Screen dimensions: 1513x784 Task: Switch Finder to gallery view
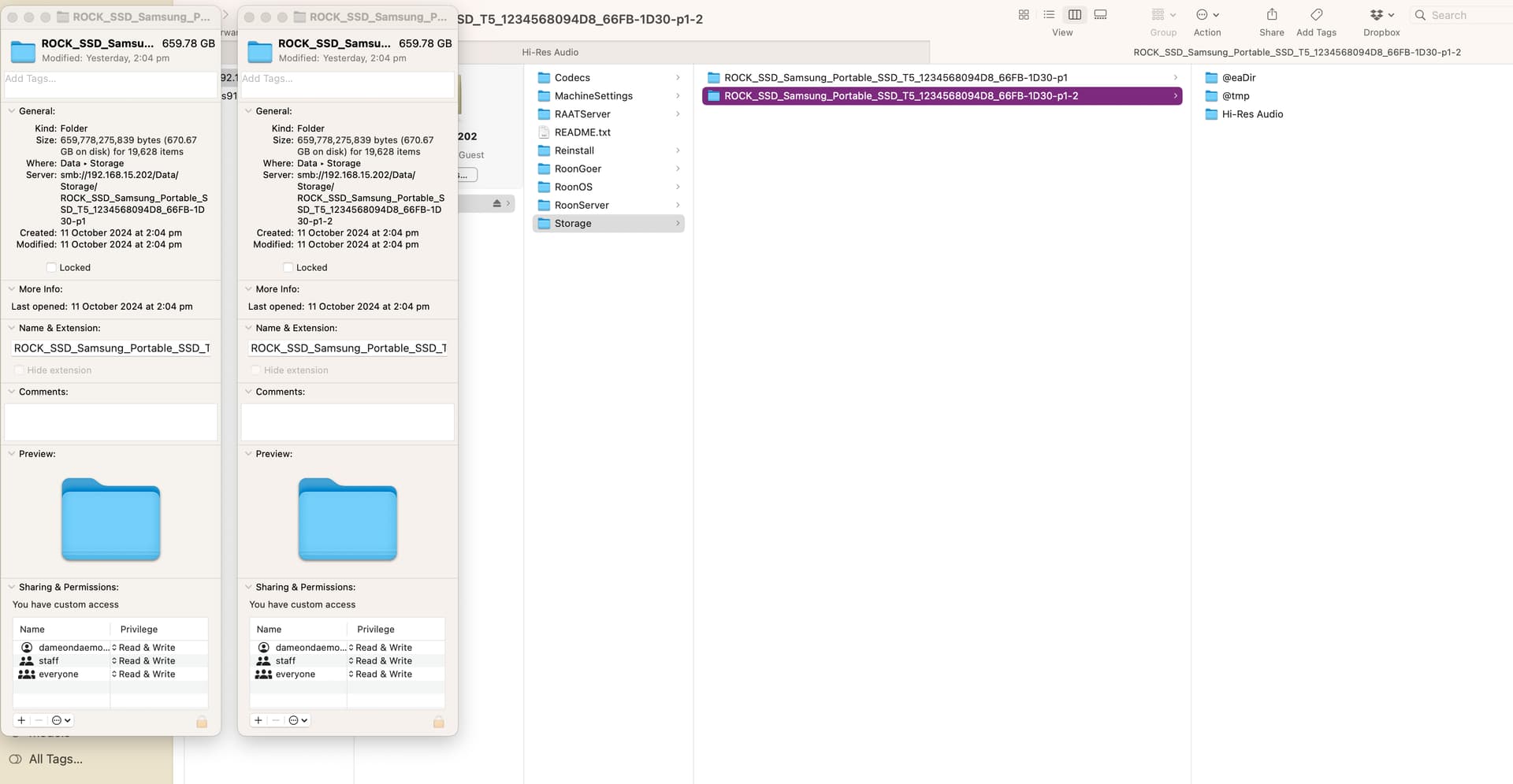(x=1100, y=15)
